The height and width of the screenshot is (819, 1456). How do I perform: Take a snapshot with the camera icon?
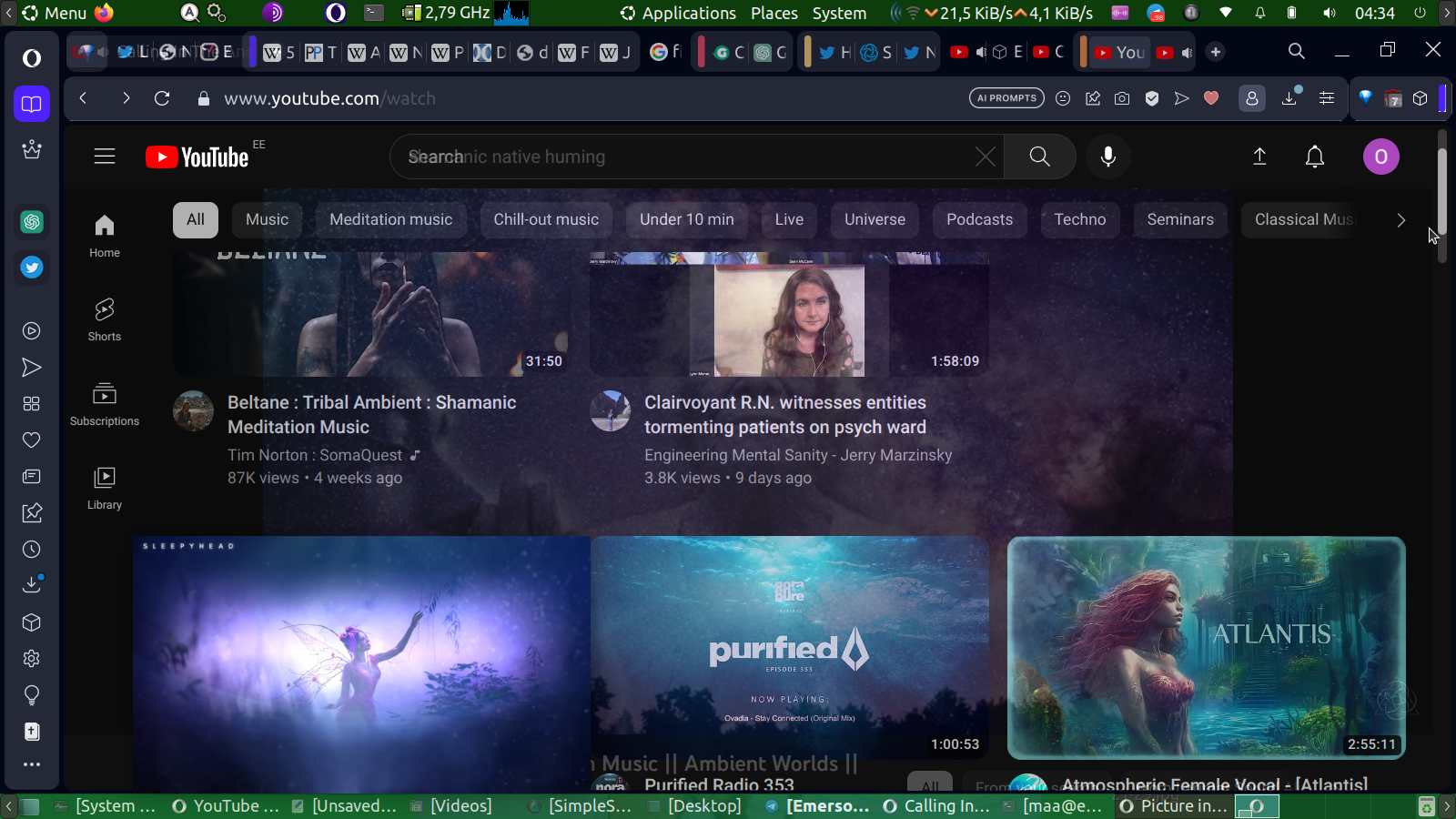click(1122, 98)
